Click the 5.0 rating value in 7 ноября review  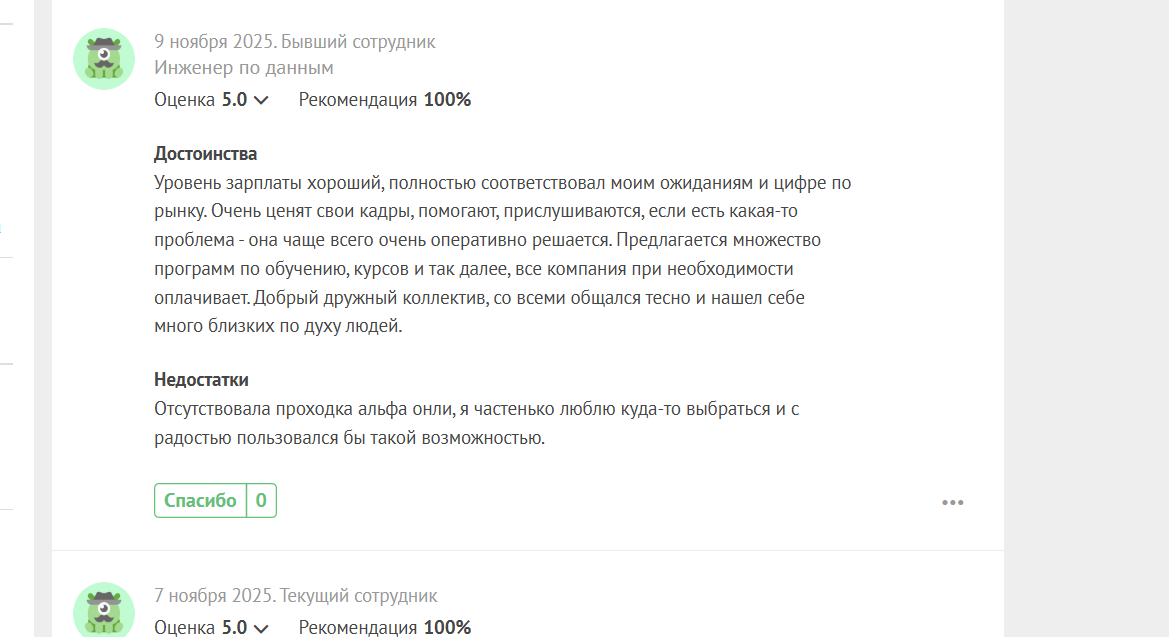[x=234, y=627]
